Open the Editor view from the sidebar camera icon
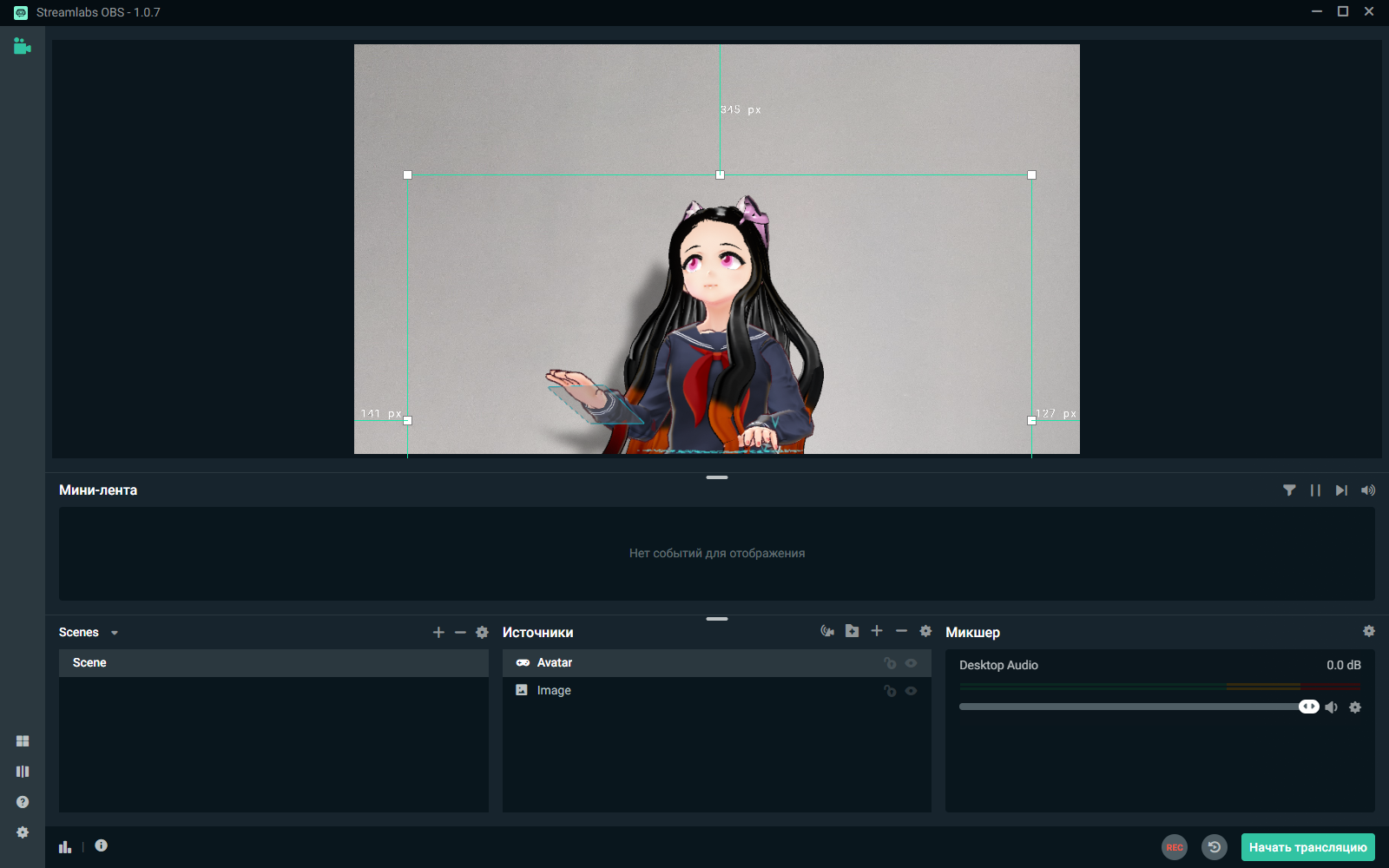 pyautogui.click(x=23, y=47)
